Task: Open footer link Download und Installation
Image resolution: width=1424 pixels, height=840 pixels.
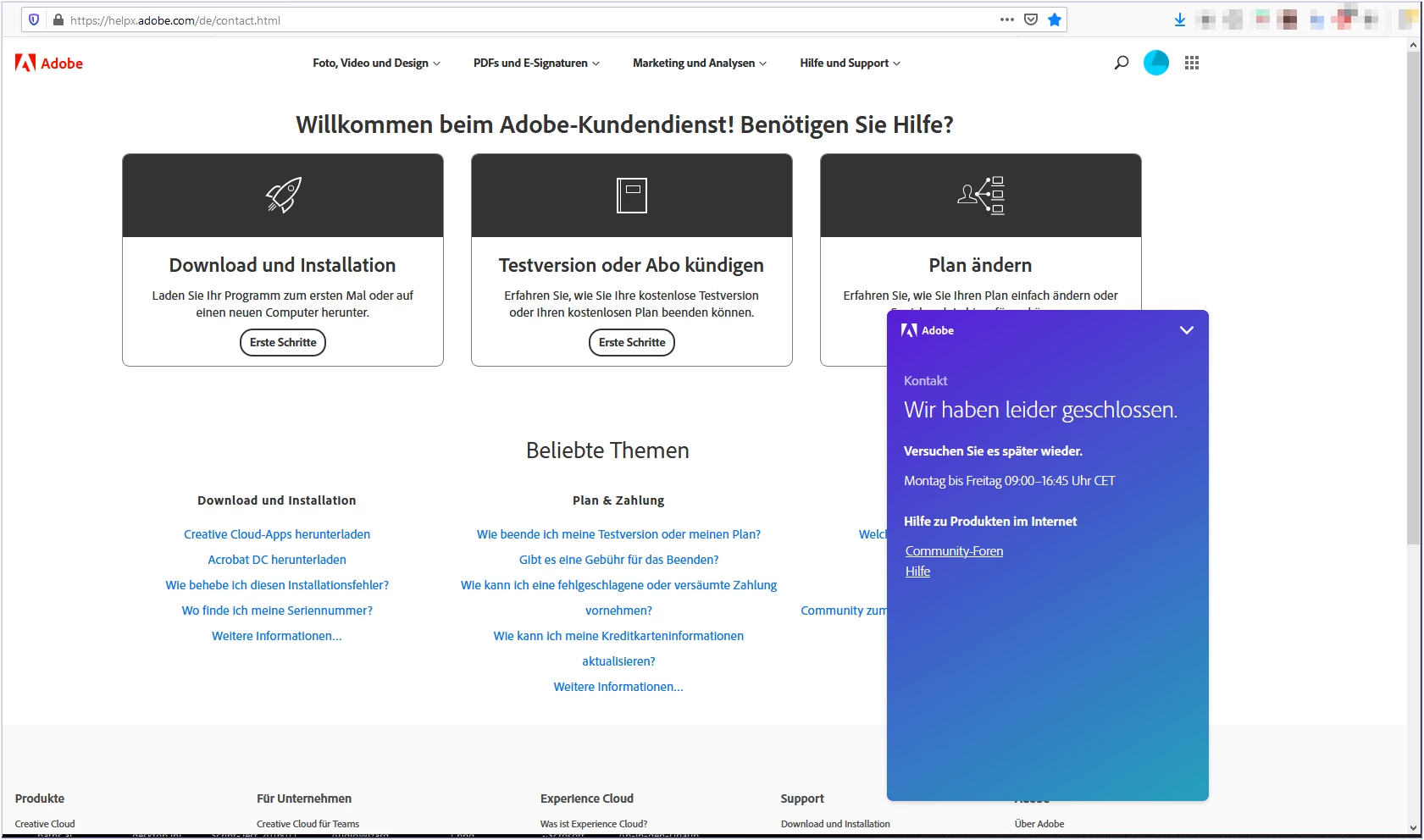Action: (835, 824)
